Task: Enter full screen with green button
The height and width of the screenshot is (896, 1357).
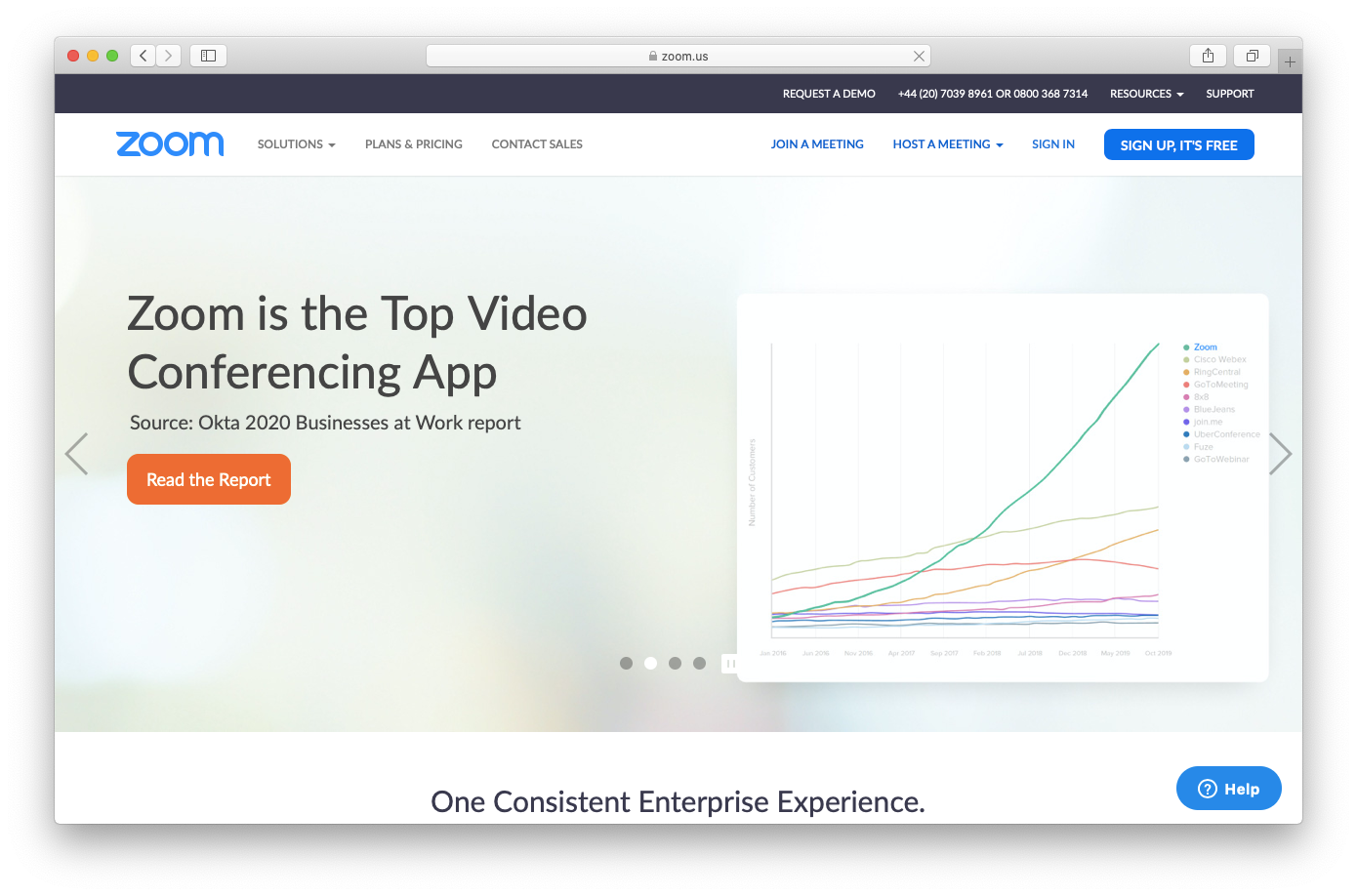Action: point(112,56)
